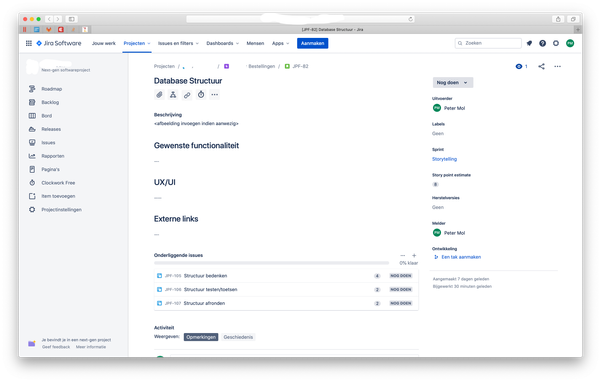Click the add child issue plus button
601x382 pixels.
414,255
